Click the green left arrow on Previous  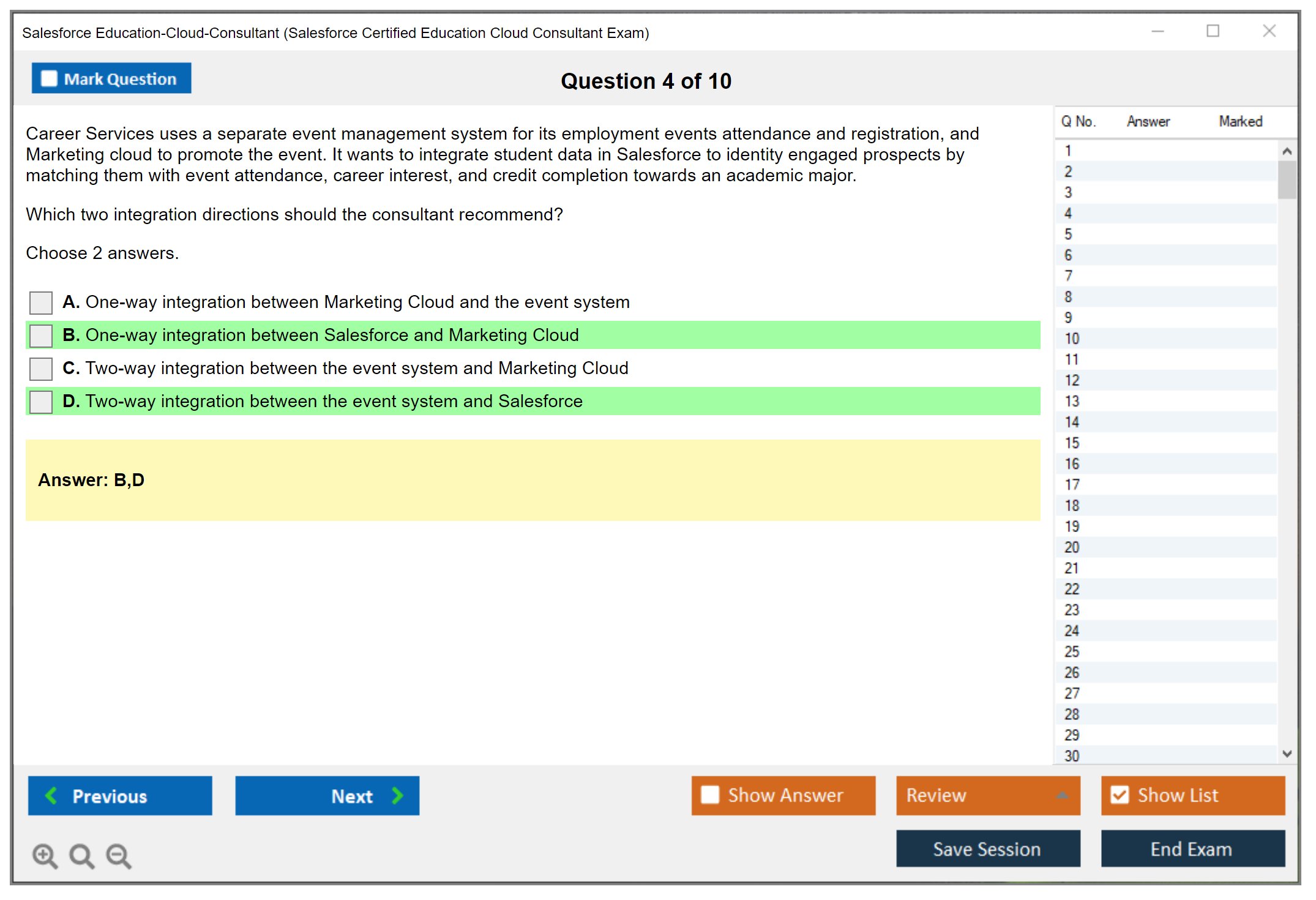52,796
